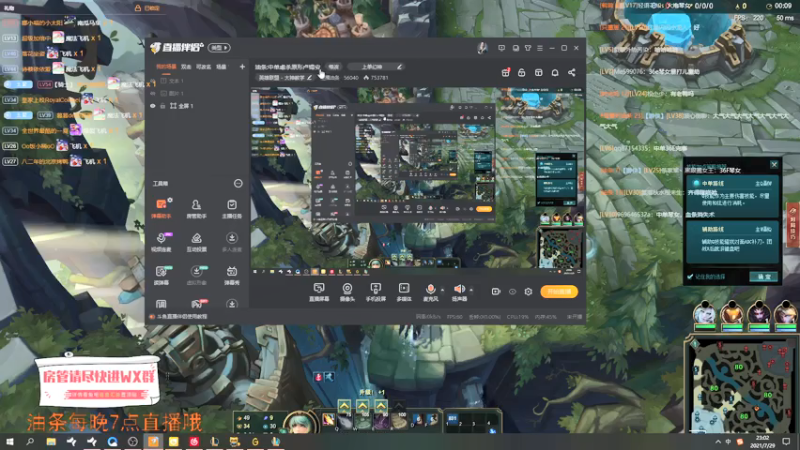Screen dimensions: 800x450
Task: Select the 辅助路线 option in game dialog
Action: click(x=733, y=242)
